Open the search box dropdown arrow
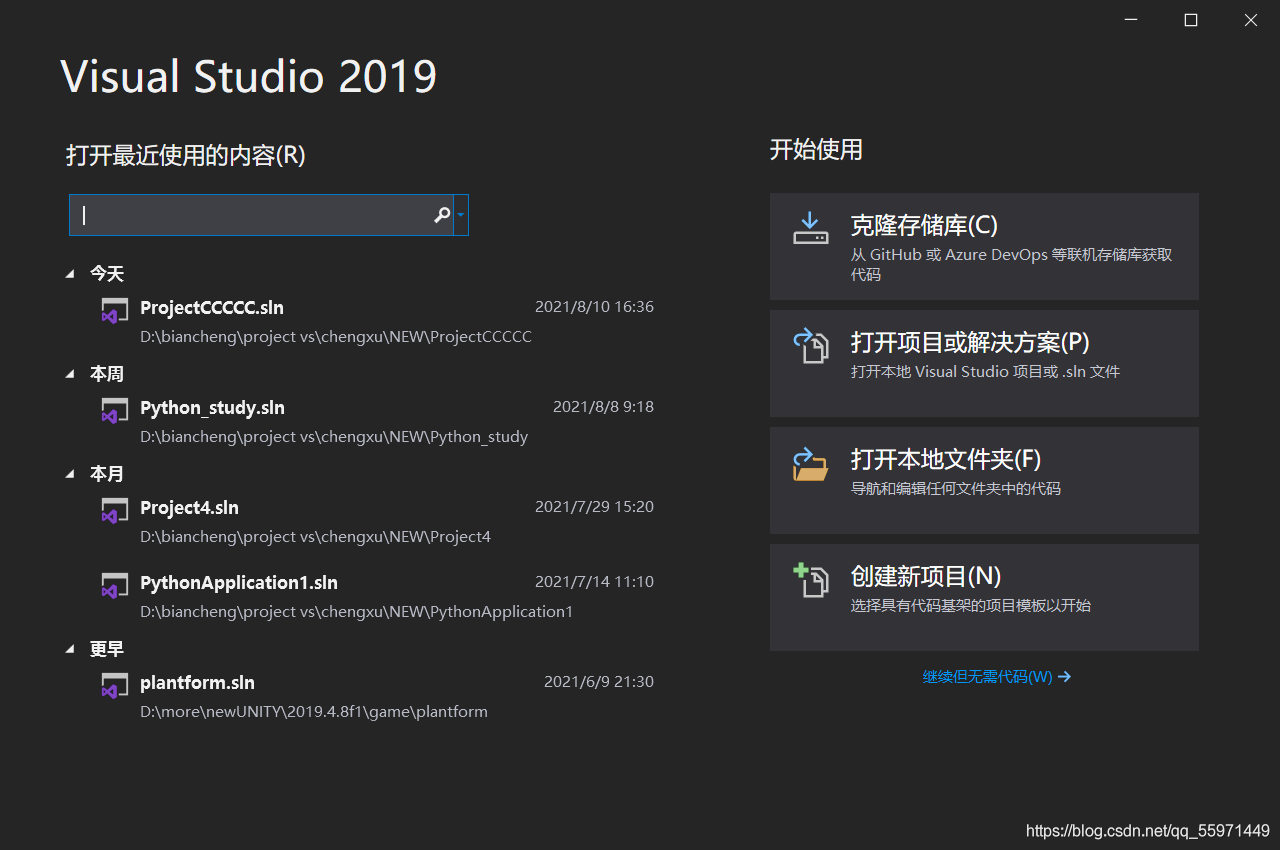This screenshot has width=1280, height=850. tap(461, 215)
